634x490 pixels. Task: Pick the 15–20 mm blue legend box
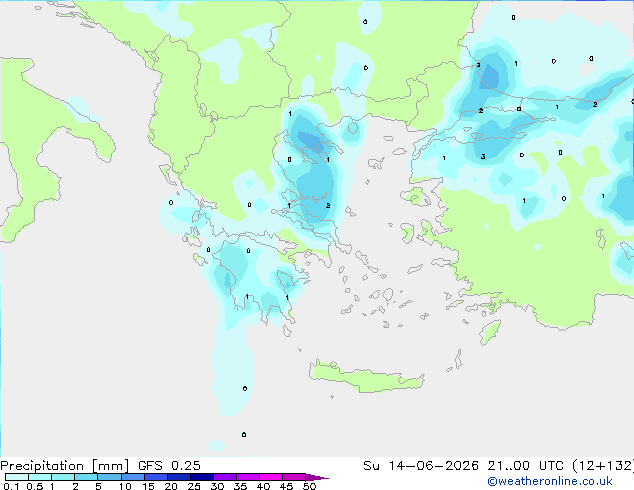coord(155,477)
